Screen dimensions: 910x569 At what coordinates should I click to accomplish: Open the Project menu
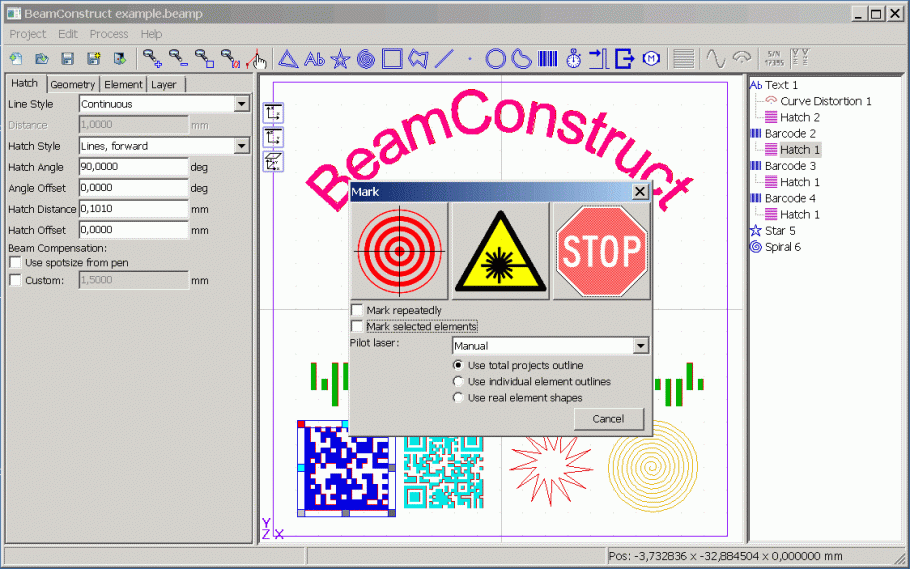[x=27, y=34]
